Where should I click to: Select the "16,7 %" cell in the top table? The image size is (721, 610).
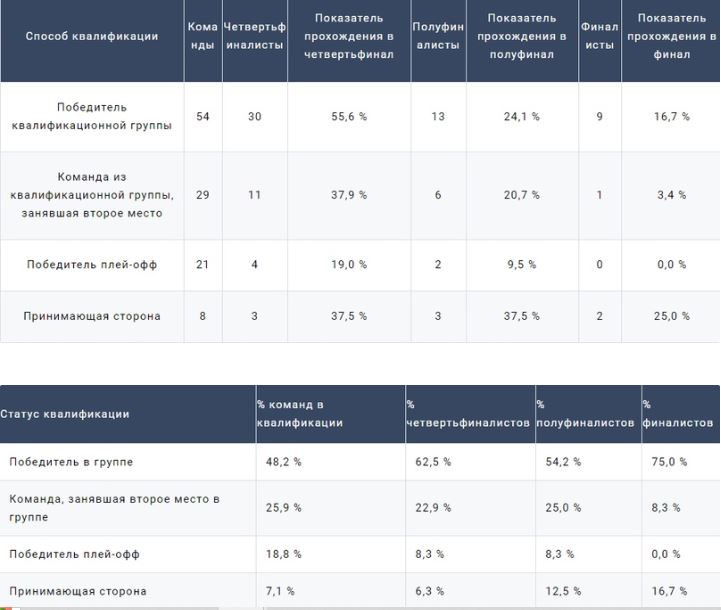tap(671, 117)
